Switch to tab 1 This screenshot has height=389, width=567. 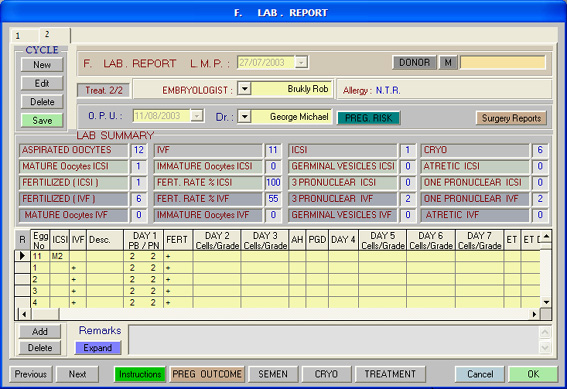pyautogui.click(x=25, y=36)
